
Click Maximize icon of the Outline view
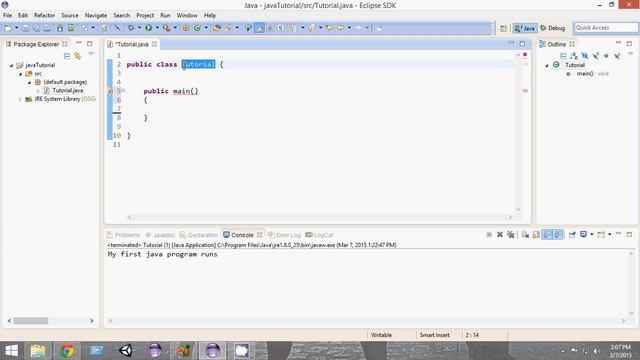click(629, 43)
